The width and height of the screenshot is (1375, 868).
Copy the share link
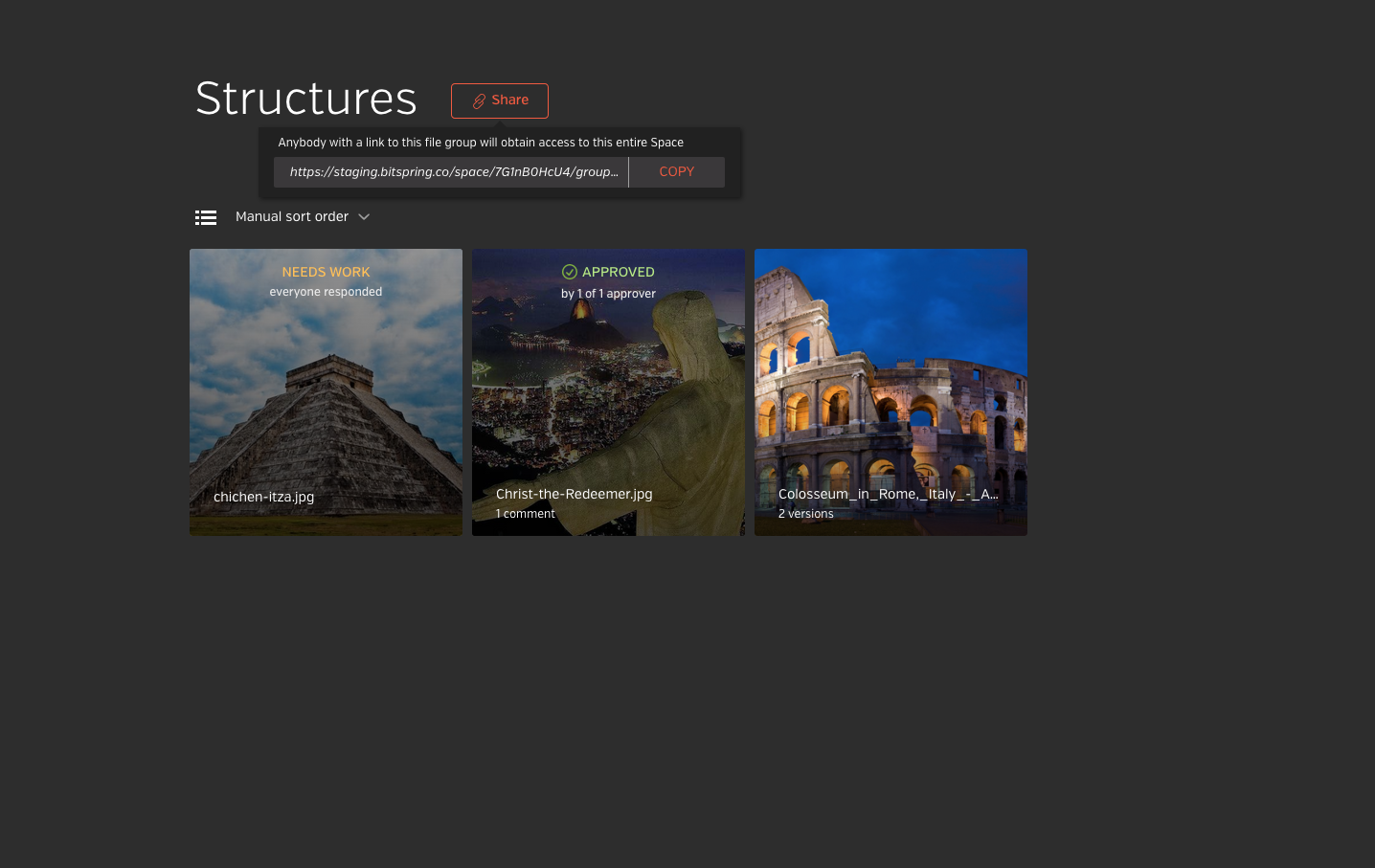tap(676, 172)
